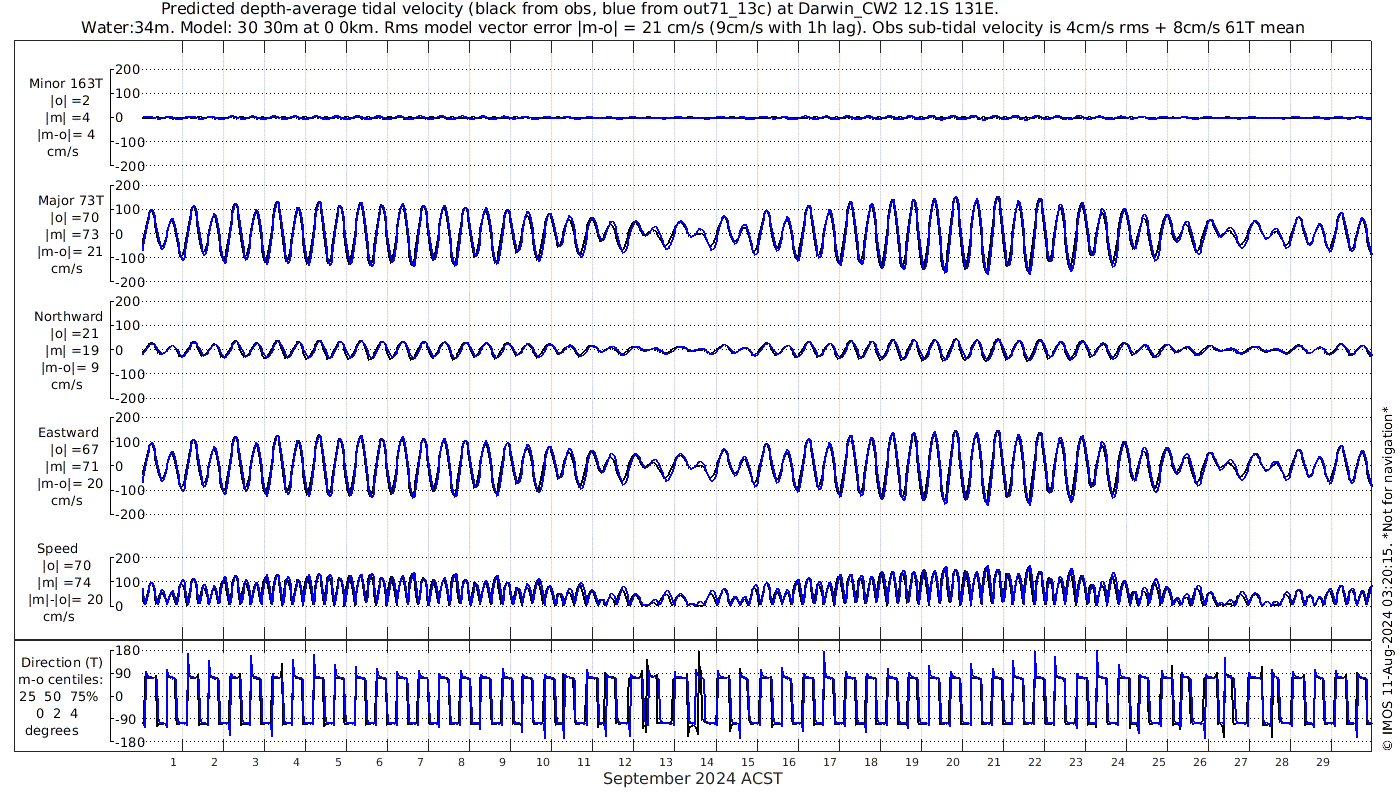Click the 'September 2024 ACST' axis title

(692, 779)
